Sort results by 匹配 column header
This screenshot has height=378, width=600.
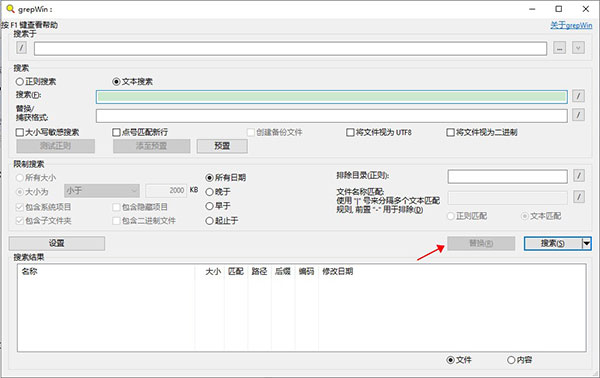click(236, 272)
